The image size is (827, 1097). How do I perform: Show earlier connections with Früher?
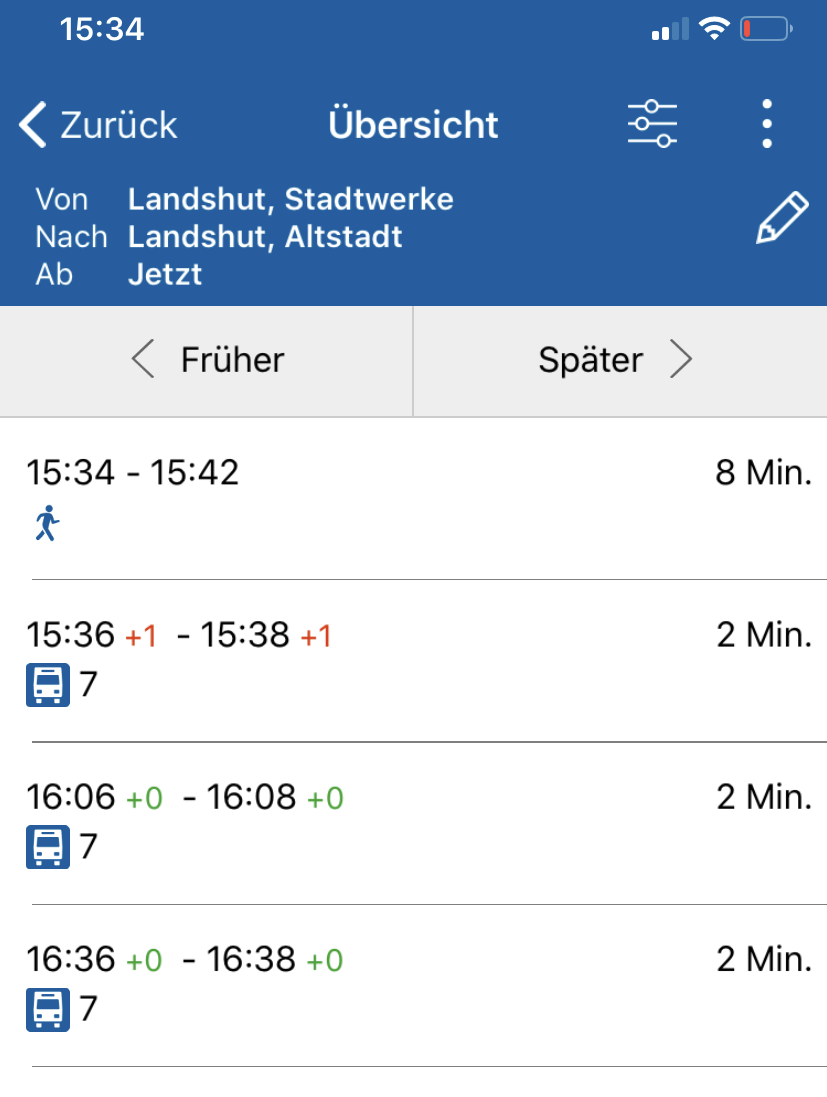207,360
